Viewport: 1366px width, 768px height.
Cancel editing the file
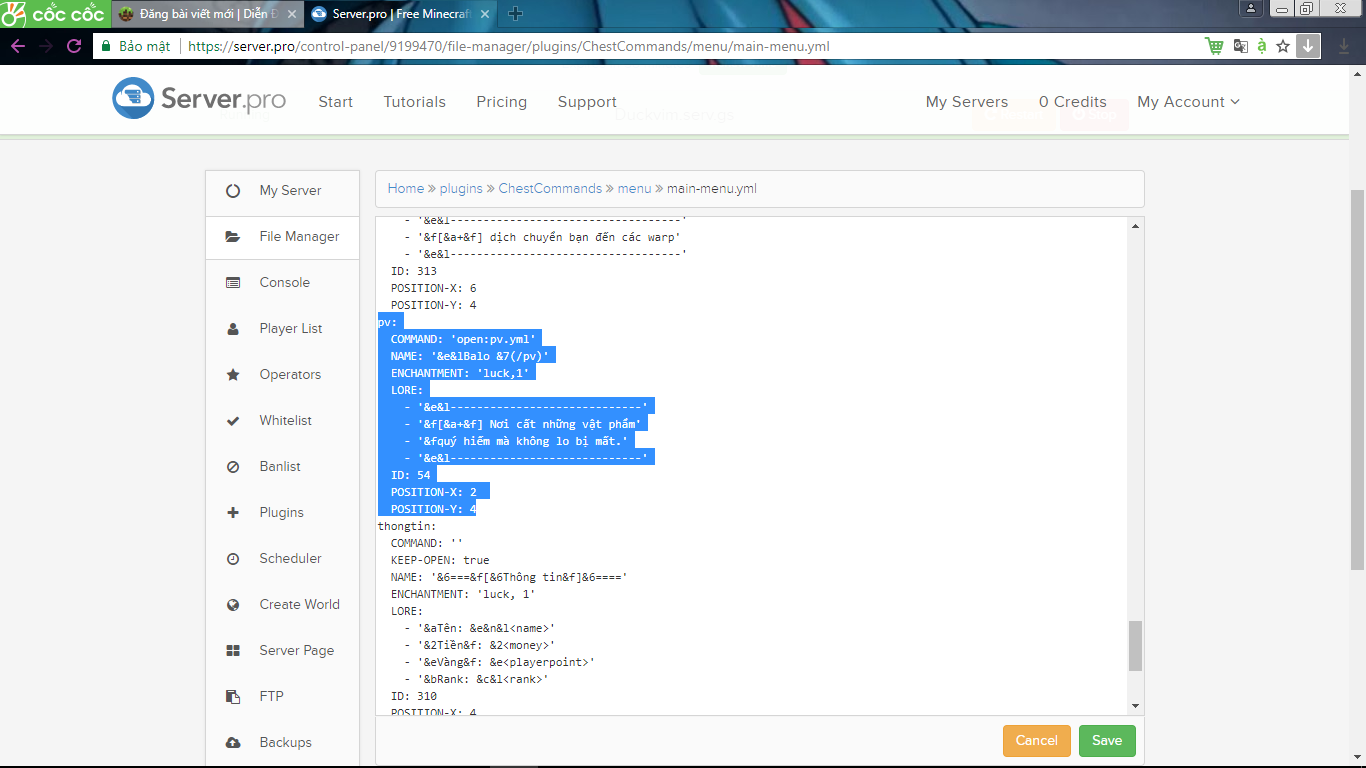pyautogui.click(x=1037, y=741)
